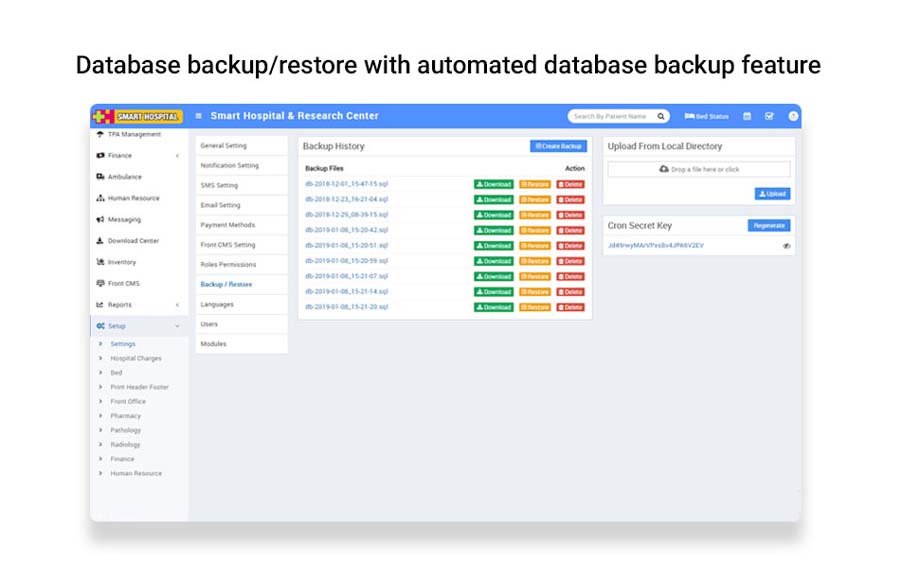Select the Email Setting tab
Viewport: 900px width, 583px height.
220,205
